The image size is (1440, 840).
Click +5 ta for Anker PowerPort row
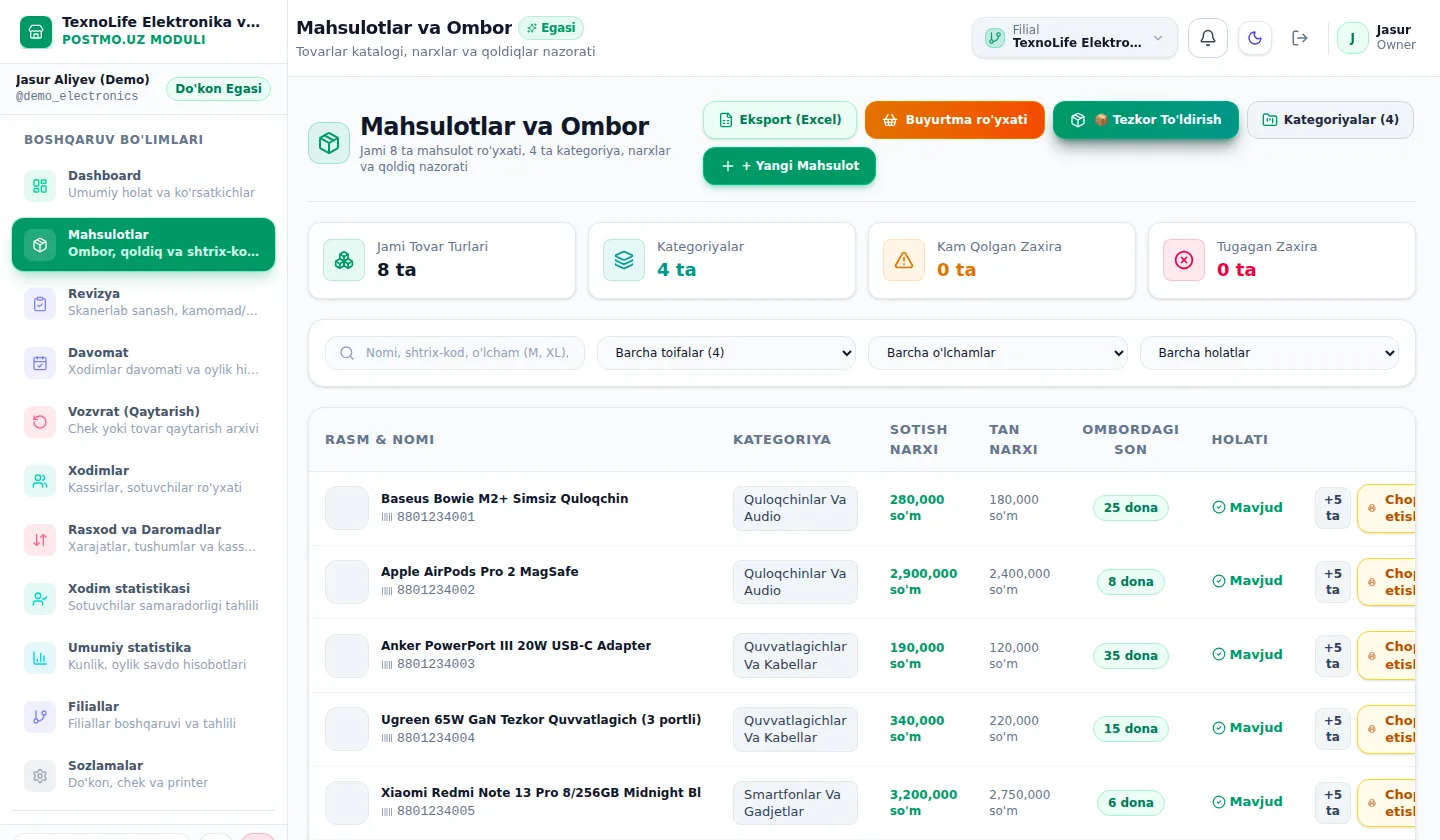pyautogui.click(x=1333, y=656)
